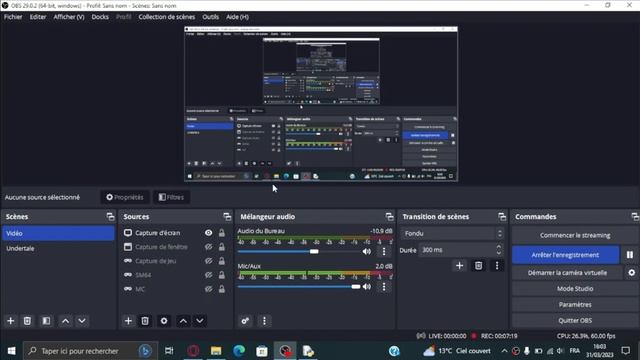640x360 pixels.
Task: Add a new scene with plus icon
Action: 11,321
